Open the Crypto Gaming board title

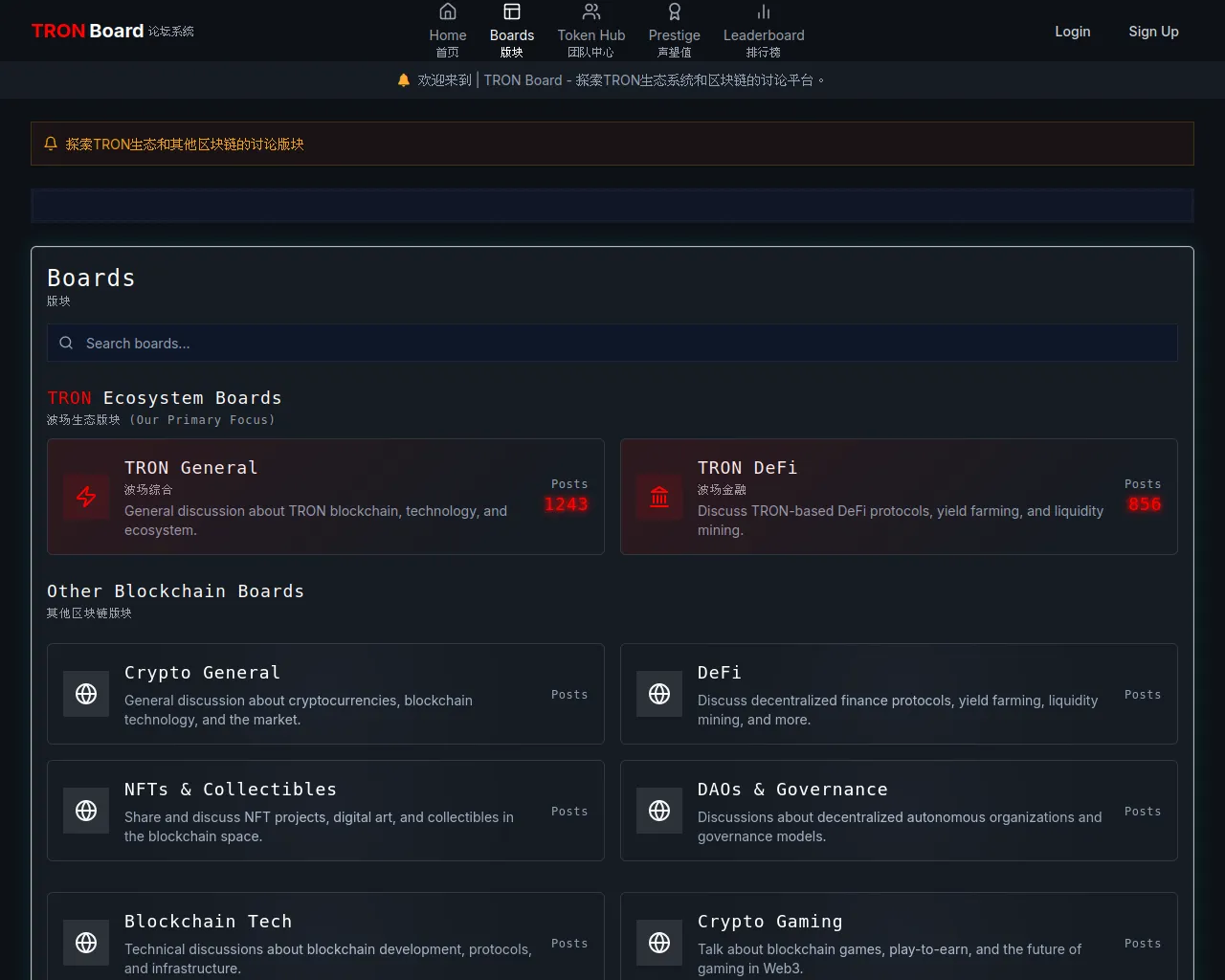[x=769, y=922]
